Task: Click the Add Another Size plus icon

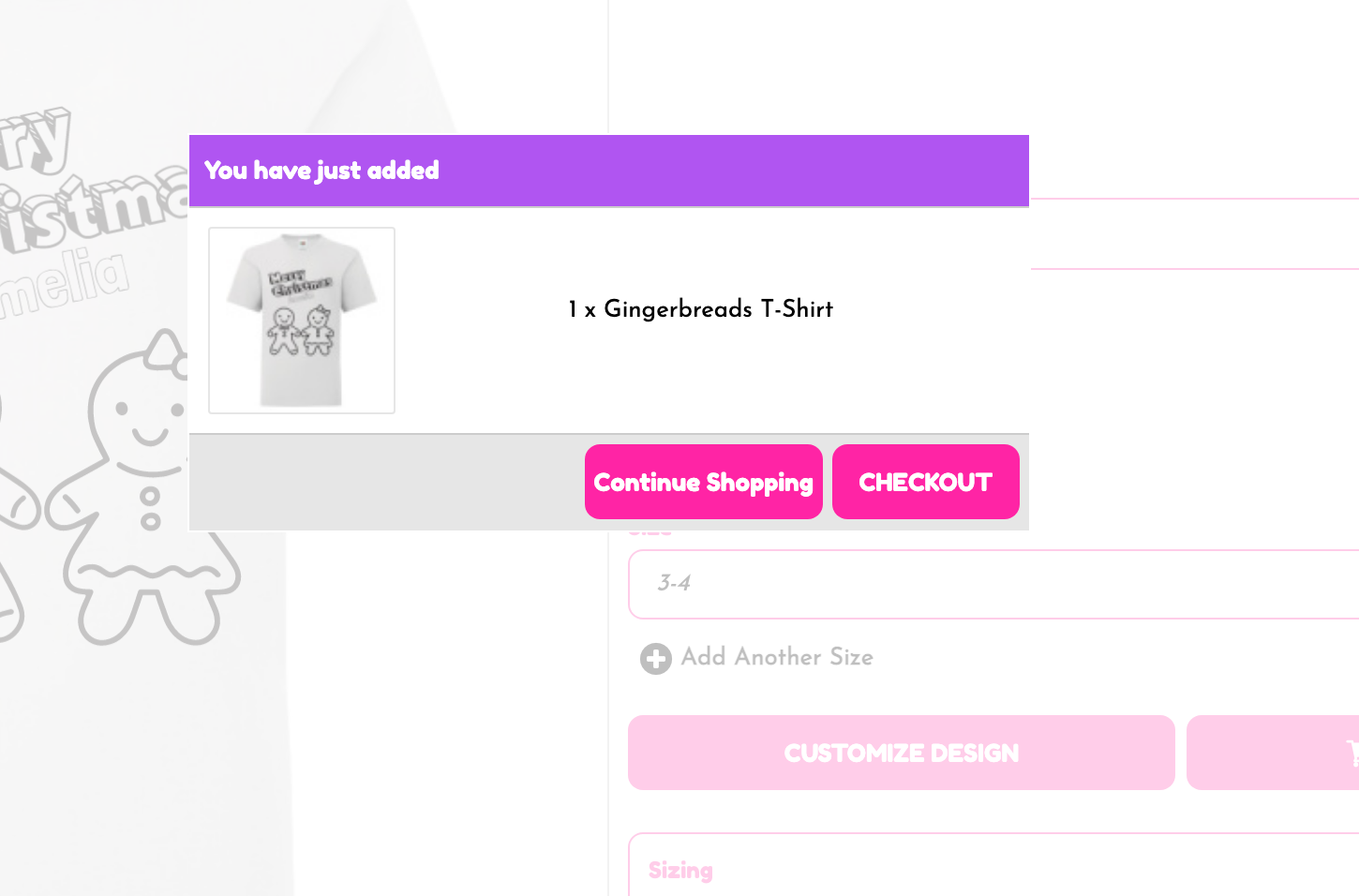Action: coord(654,659)
